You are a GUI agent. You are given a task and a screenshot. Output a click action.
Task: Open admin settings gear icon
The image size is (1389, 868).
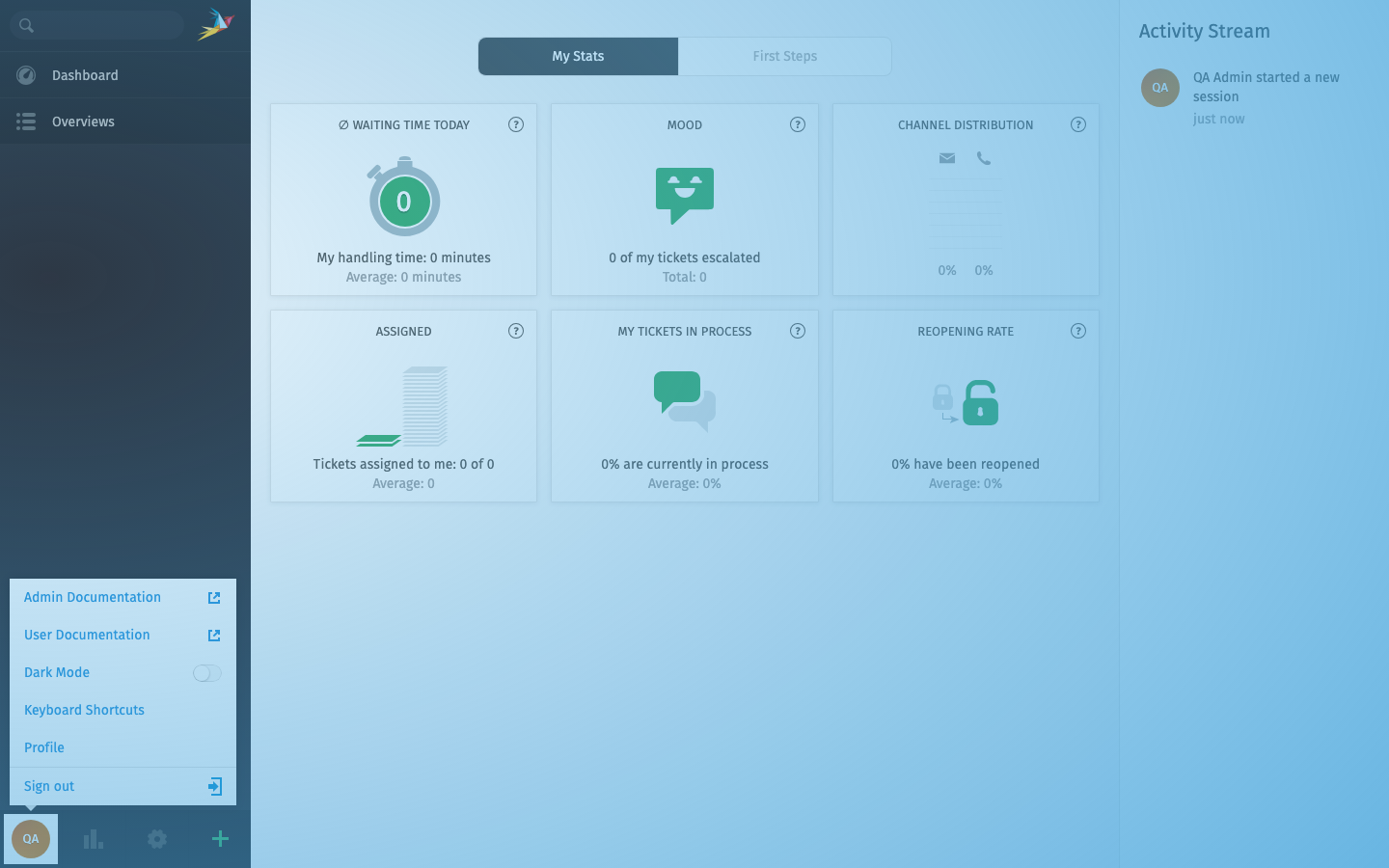pos(157,839)
